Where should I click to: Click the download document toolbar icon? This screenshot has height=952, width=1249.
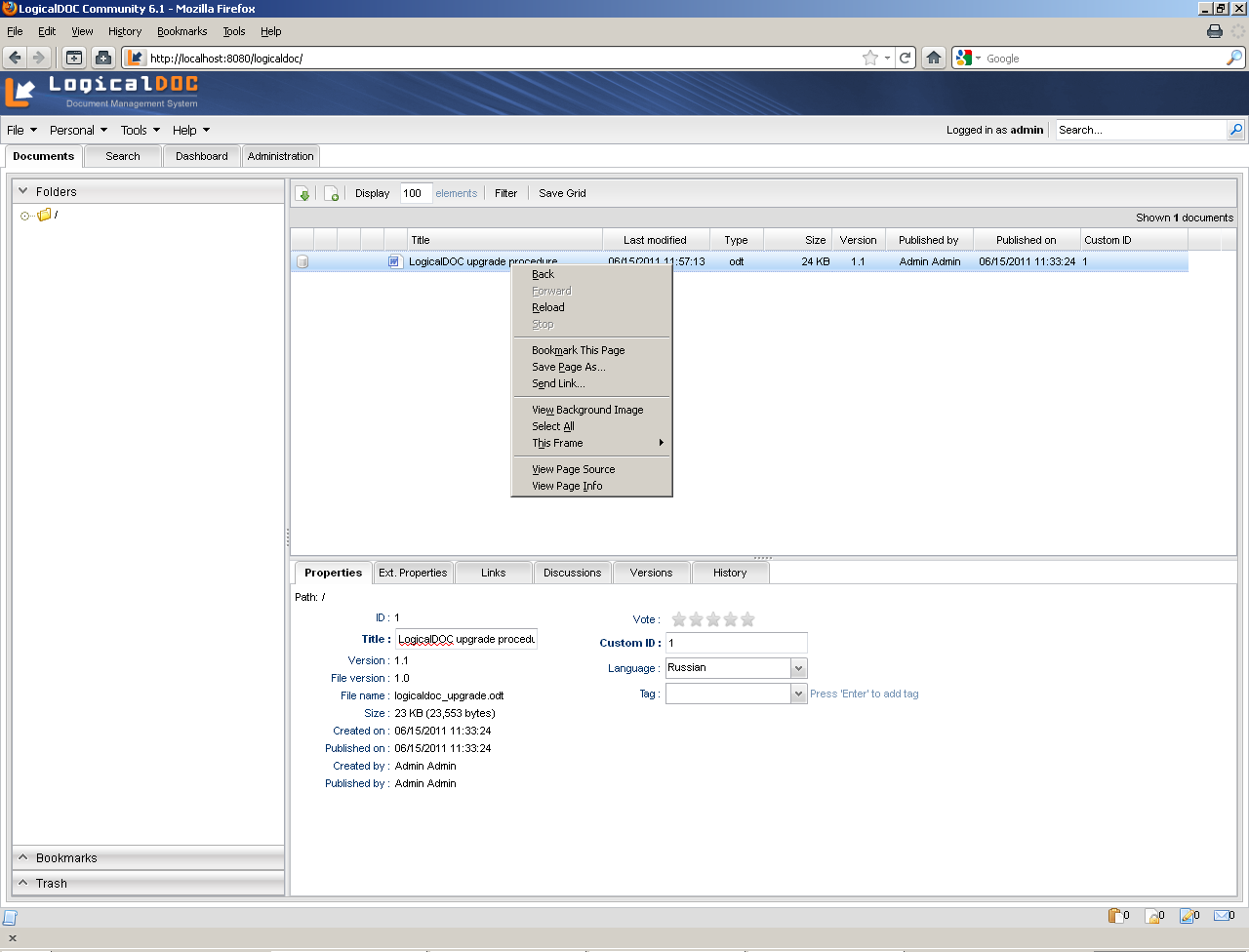[303, 193]
